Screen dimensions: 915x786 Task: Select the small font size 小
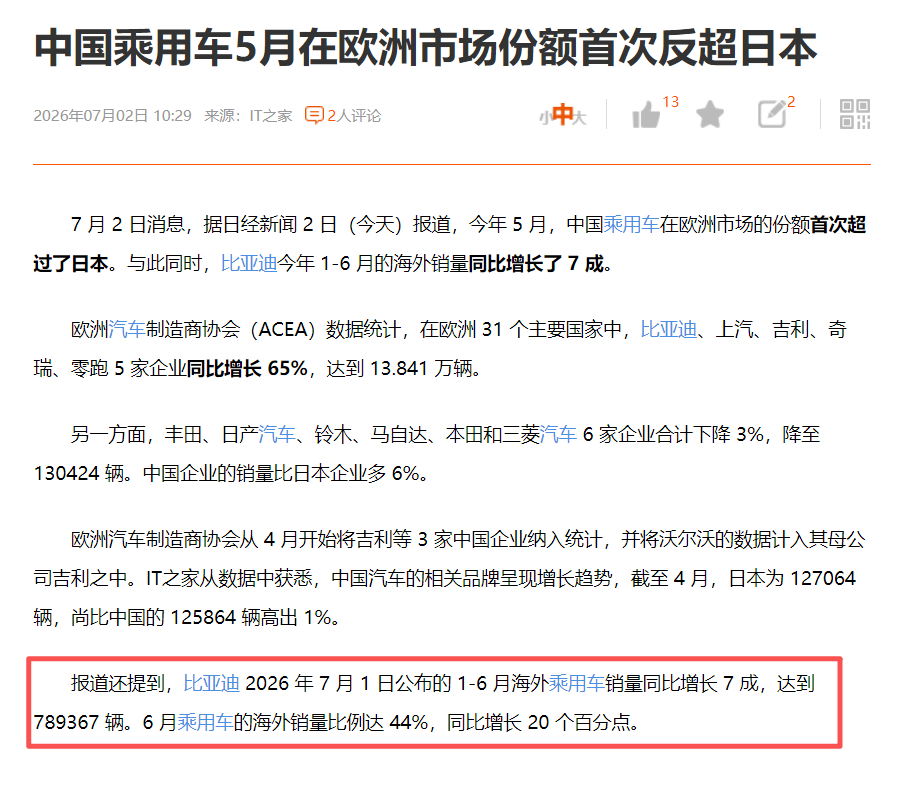click(x=545, y=118)
